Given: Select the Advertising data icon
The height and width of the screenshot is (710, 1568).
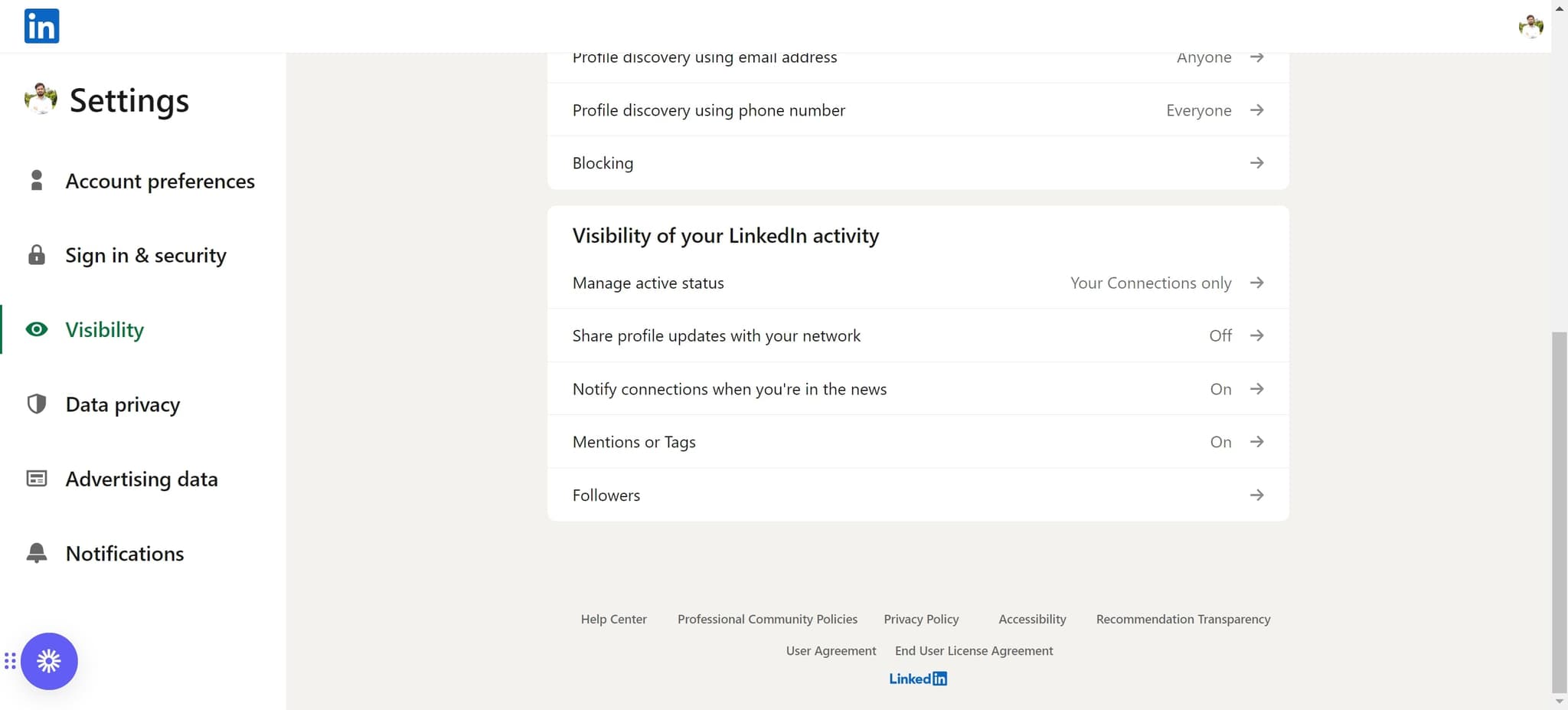Looking at the screenshot, I should (36, 478).
